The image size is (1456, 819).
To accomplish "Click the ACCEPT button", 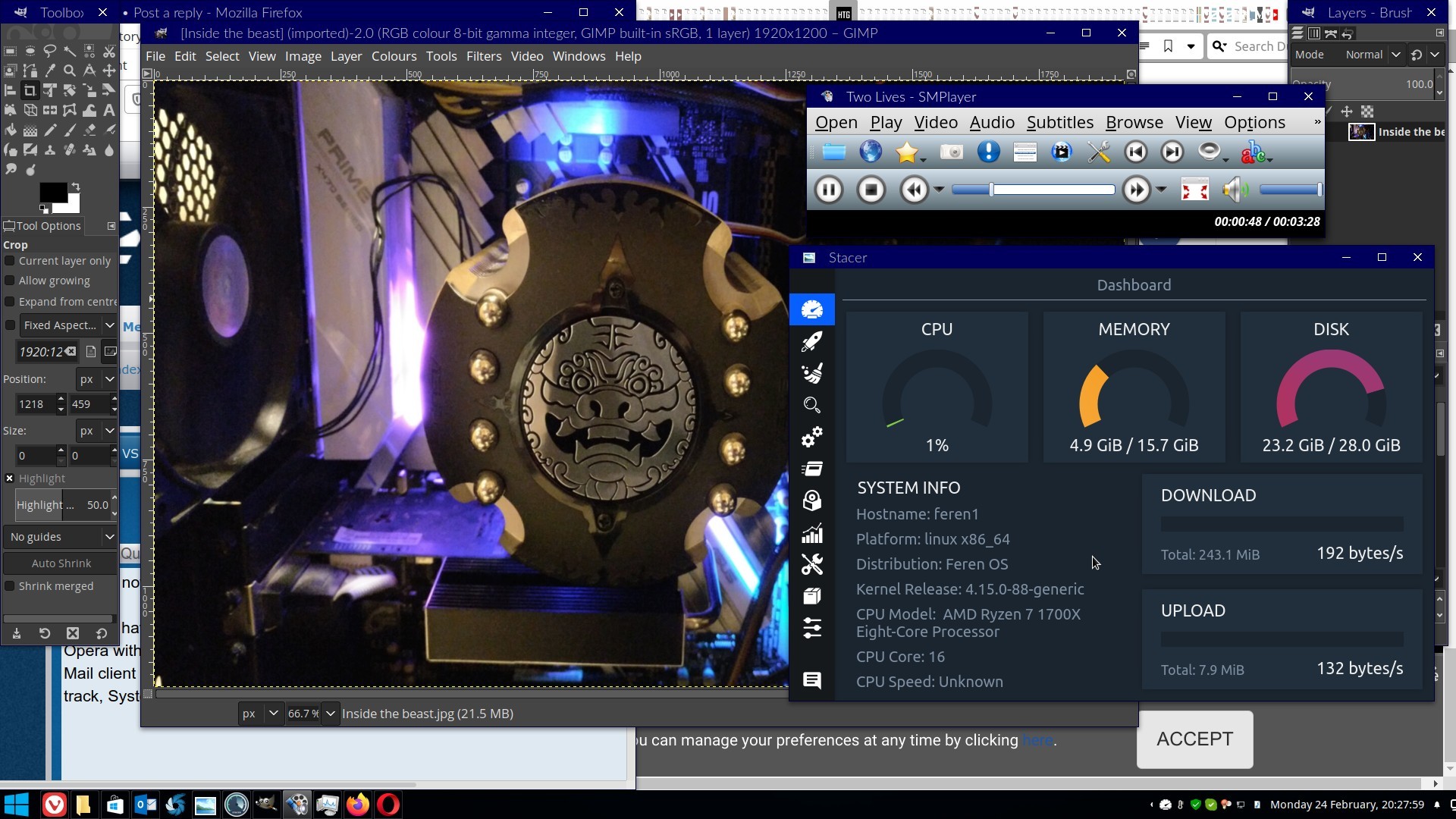I will (1194, 739).
